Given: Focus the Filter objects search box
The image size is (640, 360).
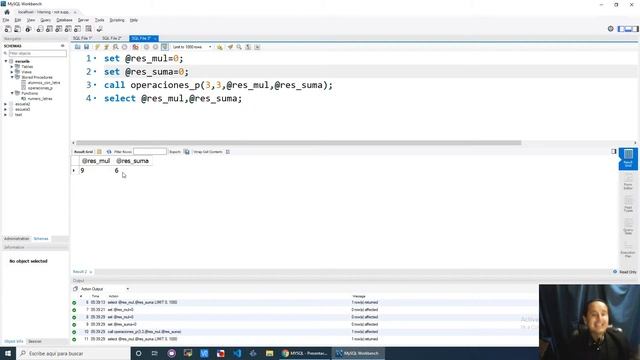Looking at the screenshot, I should coord(37,53).
